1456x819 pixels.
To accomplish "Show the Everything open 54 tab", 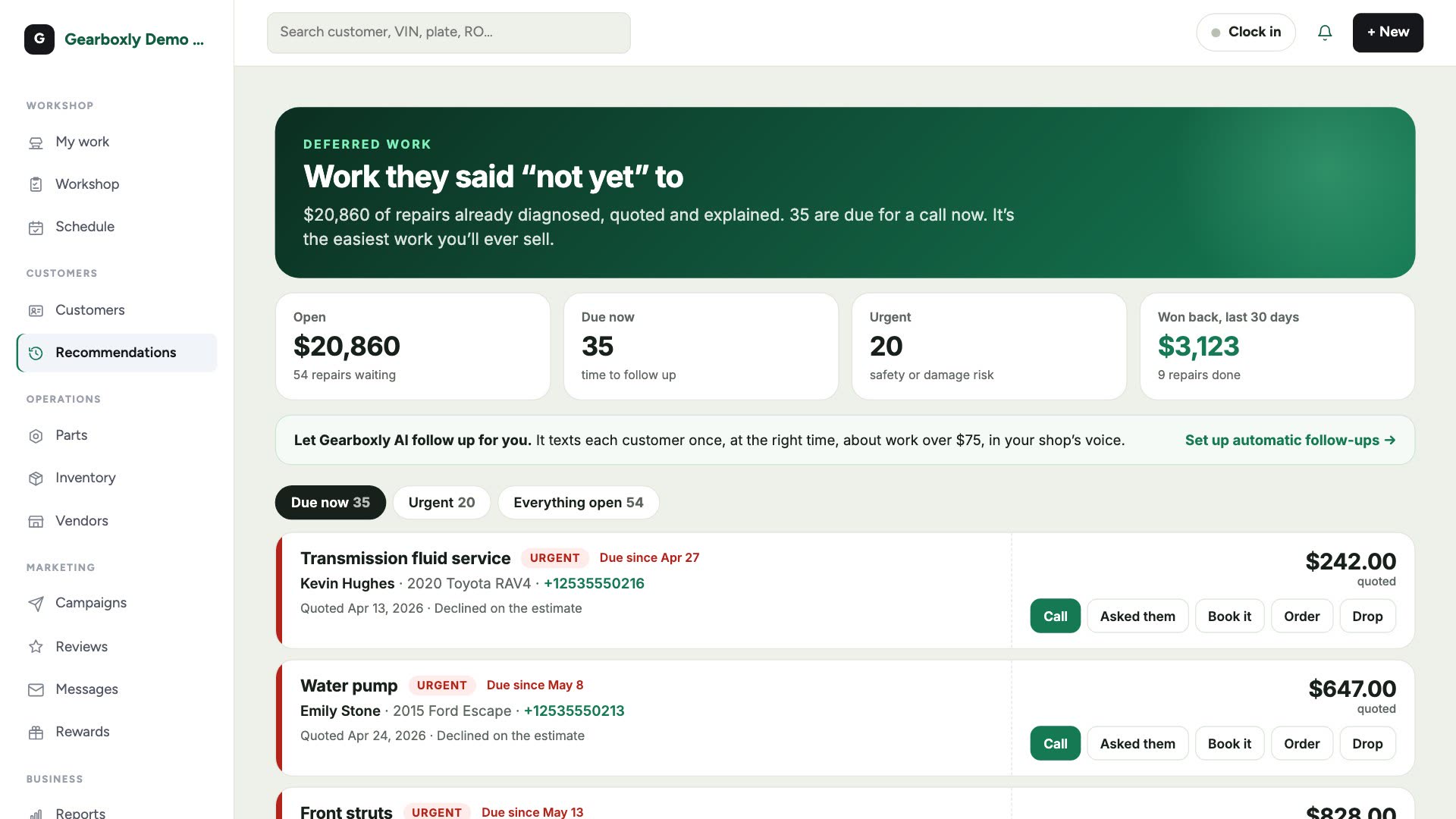I will [579, 503].
